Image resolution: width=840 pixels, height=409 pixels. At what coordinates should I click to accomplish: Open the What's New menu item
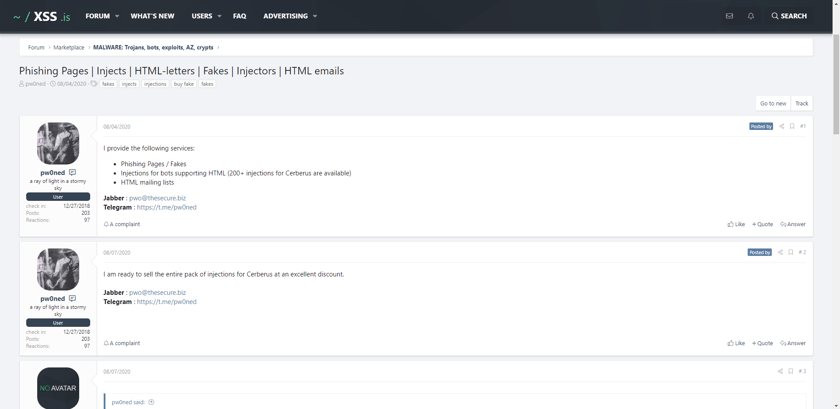(x=153, y=16)
